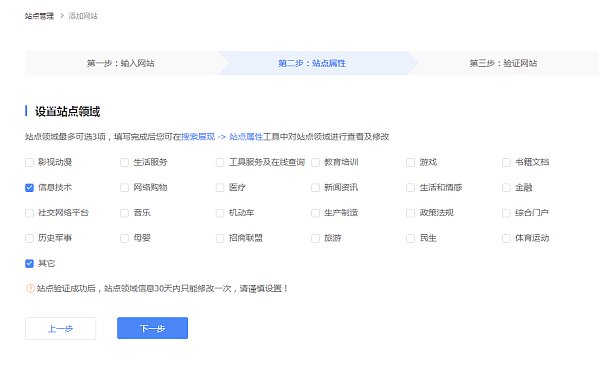Click the warning info icon beside the notice
600x369 pixels.
(x=30, y=288)
